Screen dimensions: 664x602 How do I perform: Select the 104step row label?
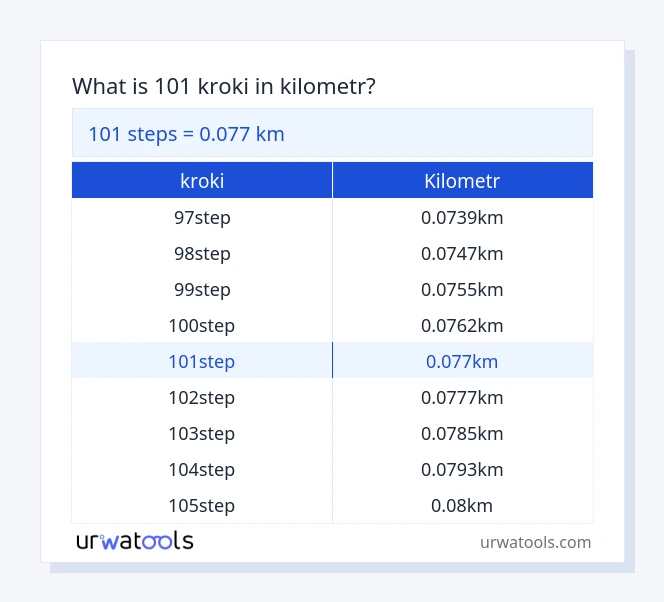[x=202, y=469]
